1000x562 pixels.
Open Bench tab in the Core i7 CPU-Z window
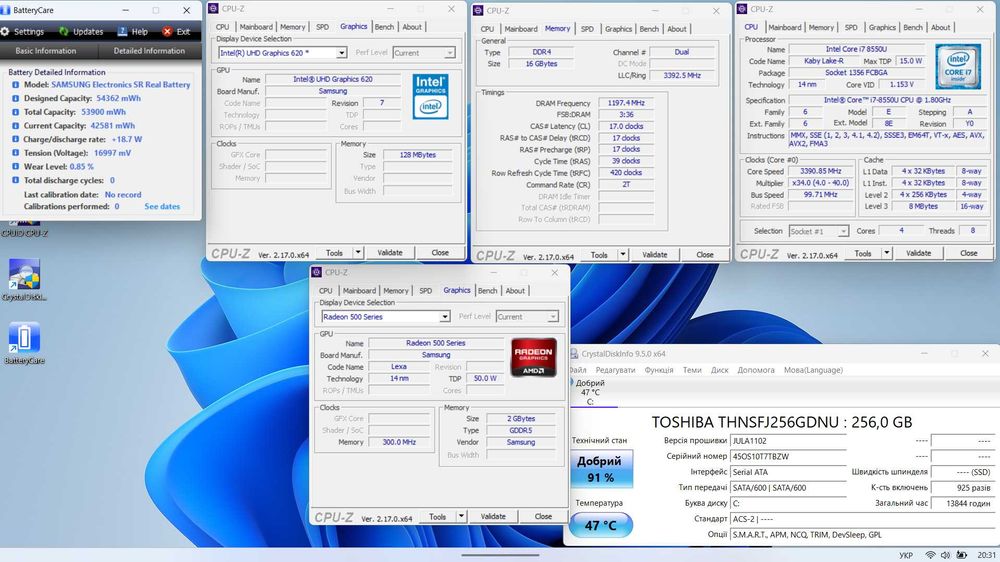(913, 27)
